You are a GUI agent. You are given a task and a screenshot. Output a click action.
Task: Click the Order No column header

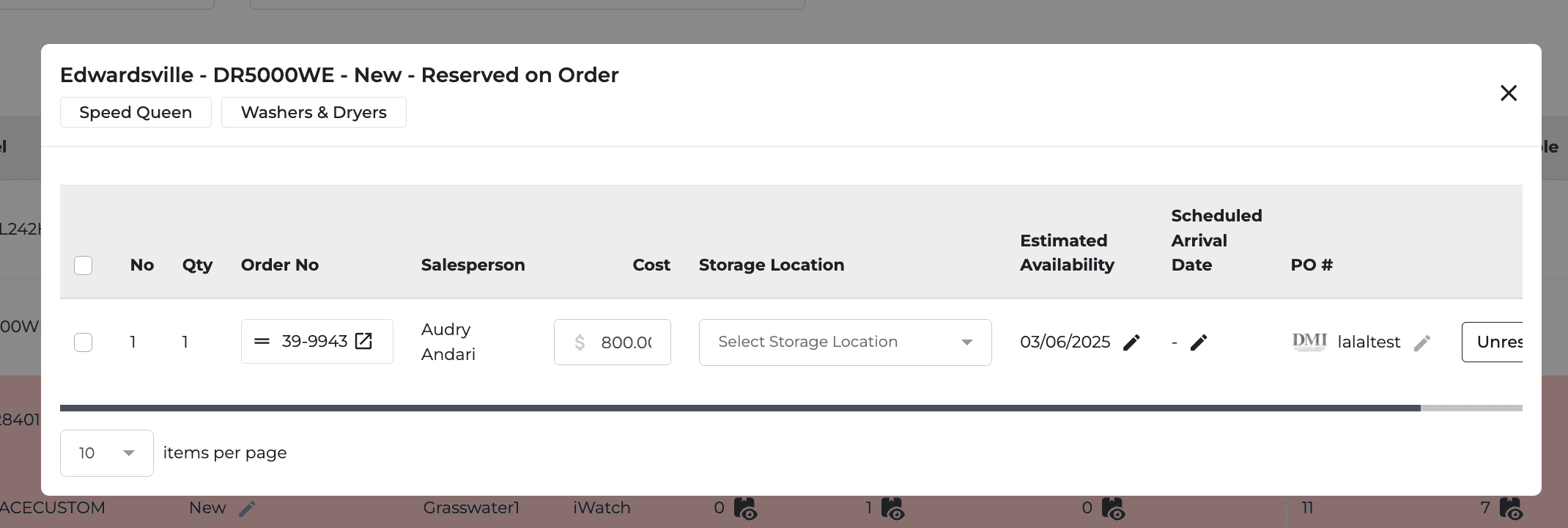(x=280, y=265)
